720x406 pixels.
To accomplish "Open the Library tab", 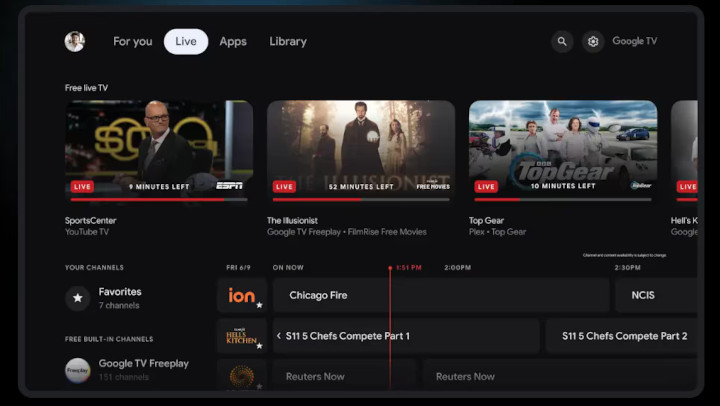I will (x=288, y=42).
